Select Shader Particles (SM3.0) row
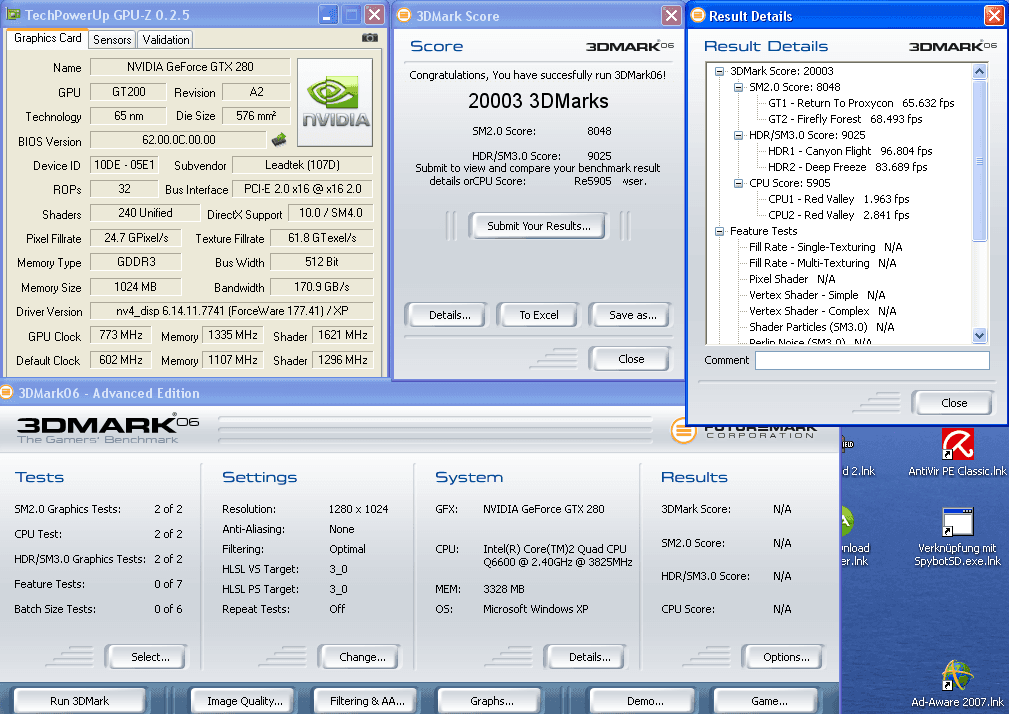The width and height of the screenshot is (1009, 714). (822, 327)
